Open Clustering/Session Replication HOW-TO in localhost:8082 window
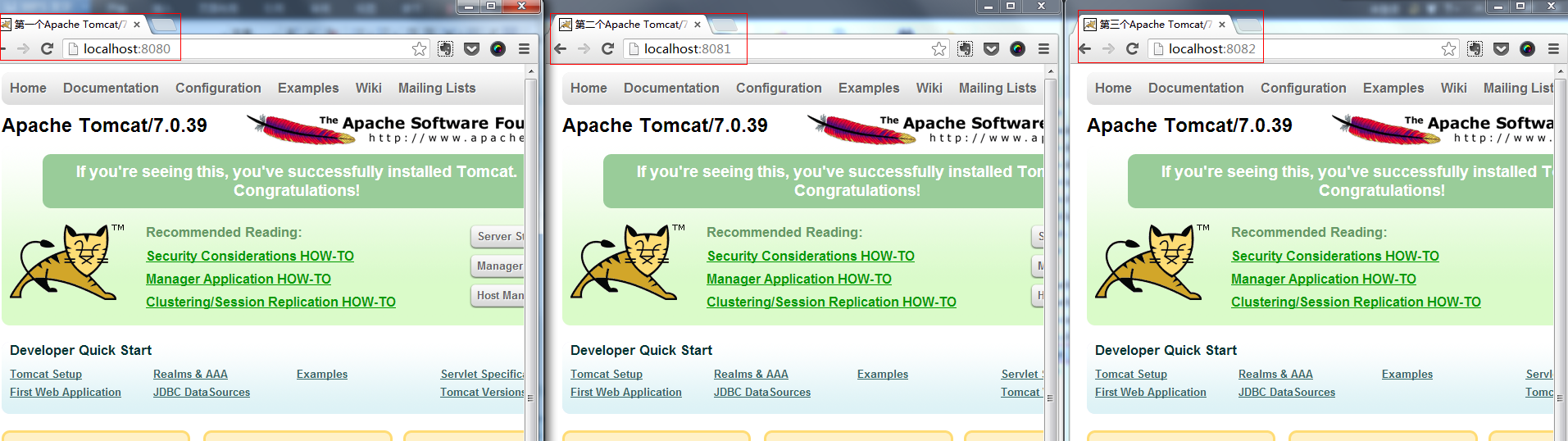This screenshot has height=441, width=1568. tap(1356, 302)
